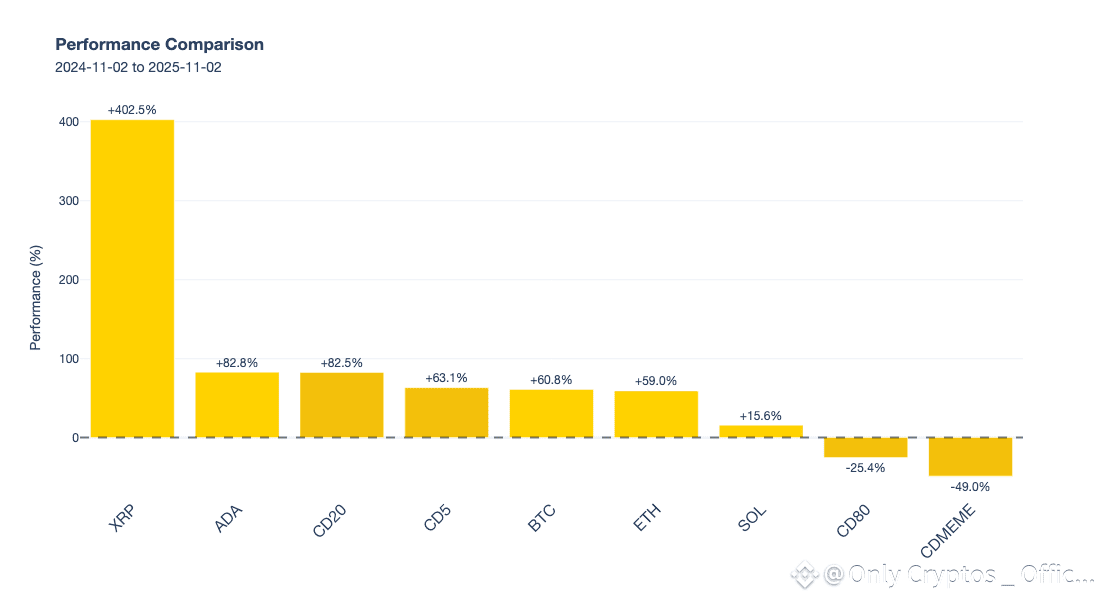Click the date range subtitle
This screenshot has width=1103, height=600.
[138, 68]
